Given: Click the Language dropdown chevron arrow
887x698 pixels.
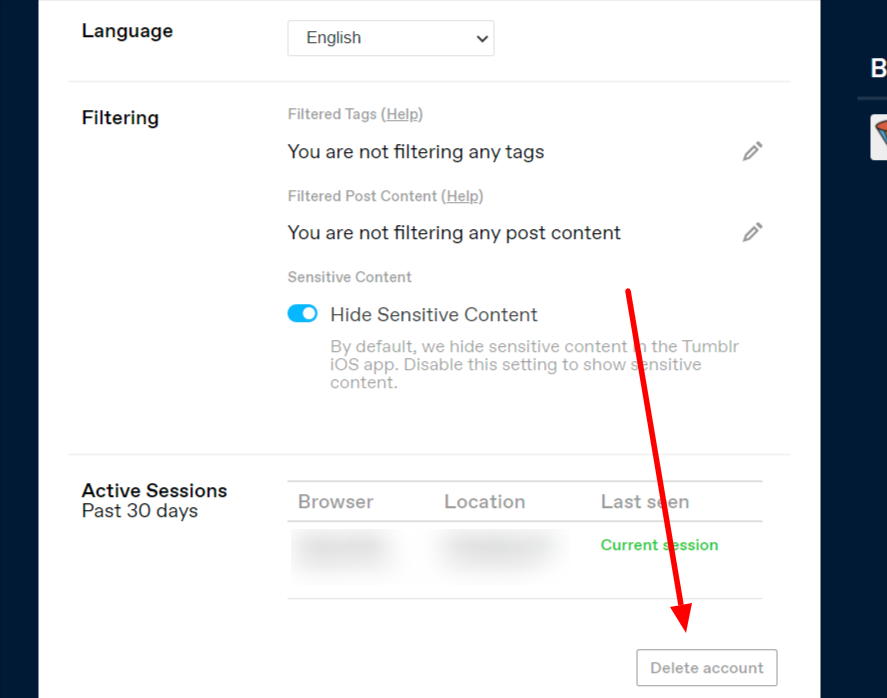Looking at the screenshot, I should (482, 38).
